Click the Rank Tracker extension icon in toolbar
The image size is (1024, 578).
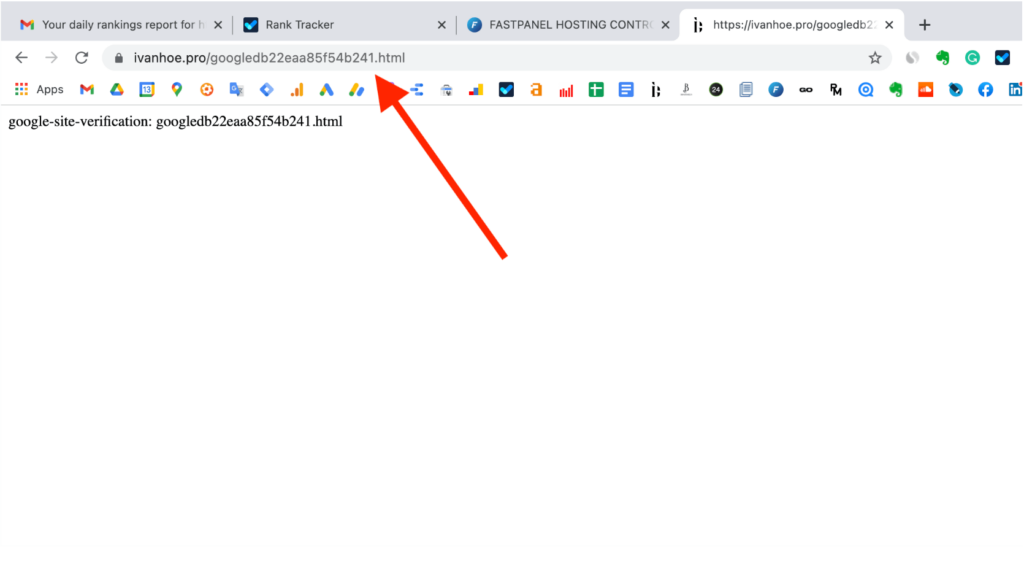tap(1002, 57)
